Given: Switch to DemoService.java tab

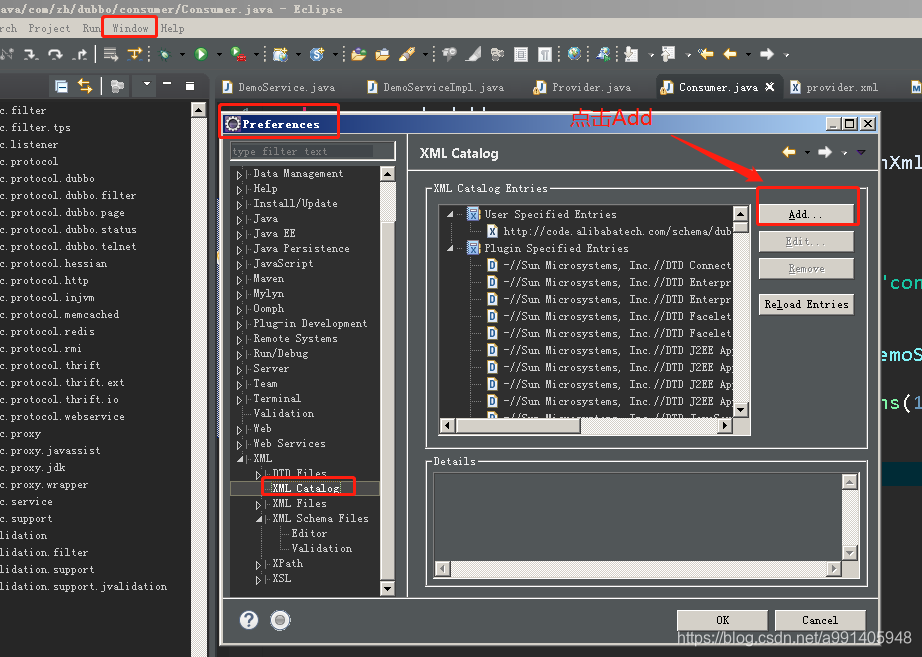Looking at the screenshot, I should (x=279, y=87).
